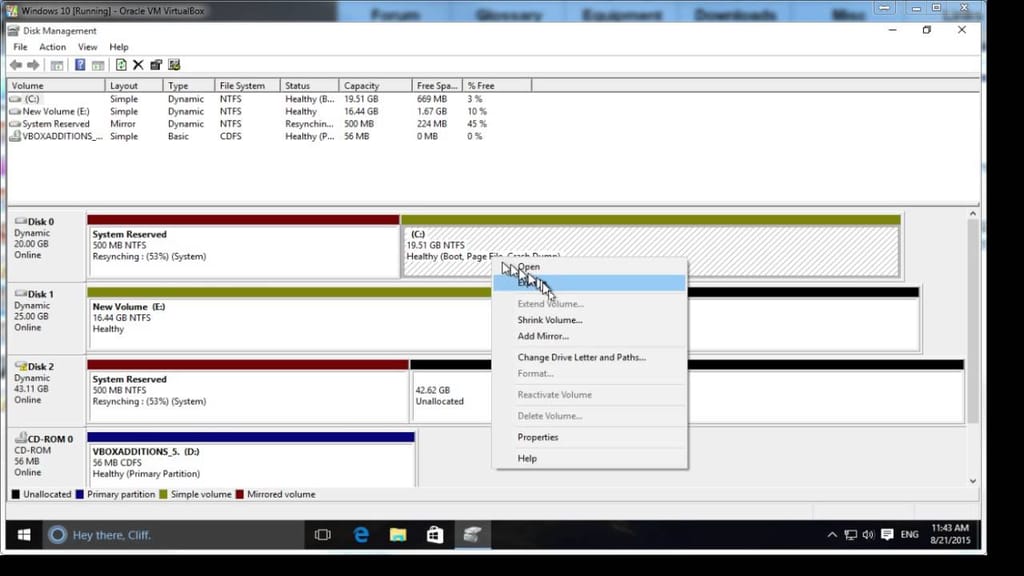Click the blue question mark Help toolbar icon
The height and width of the screenshot is (576, 1024).
[x=80, y=65]
